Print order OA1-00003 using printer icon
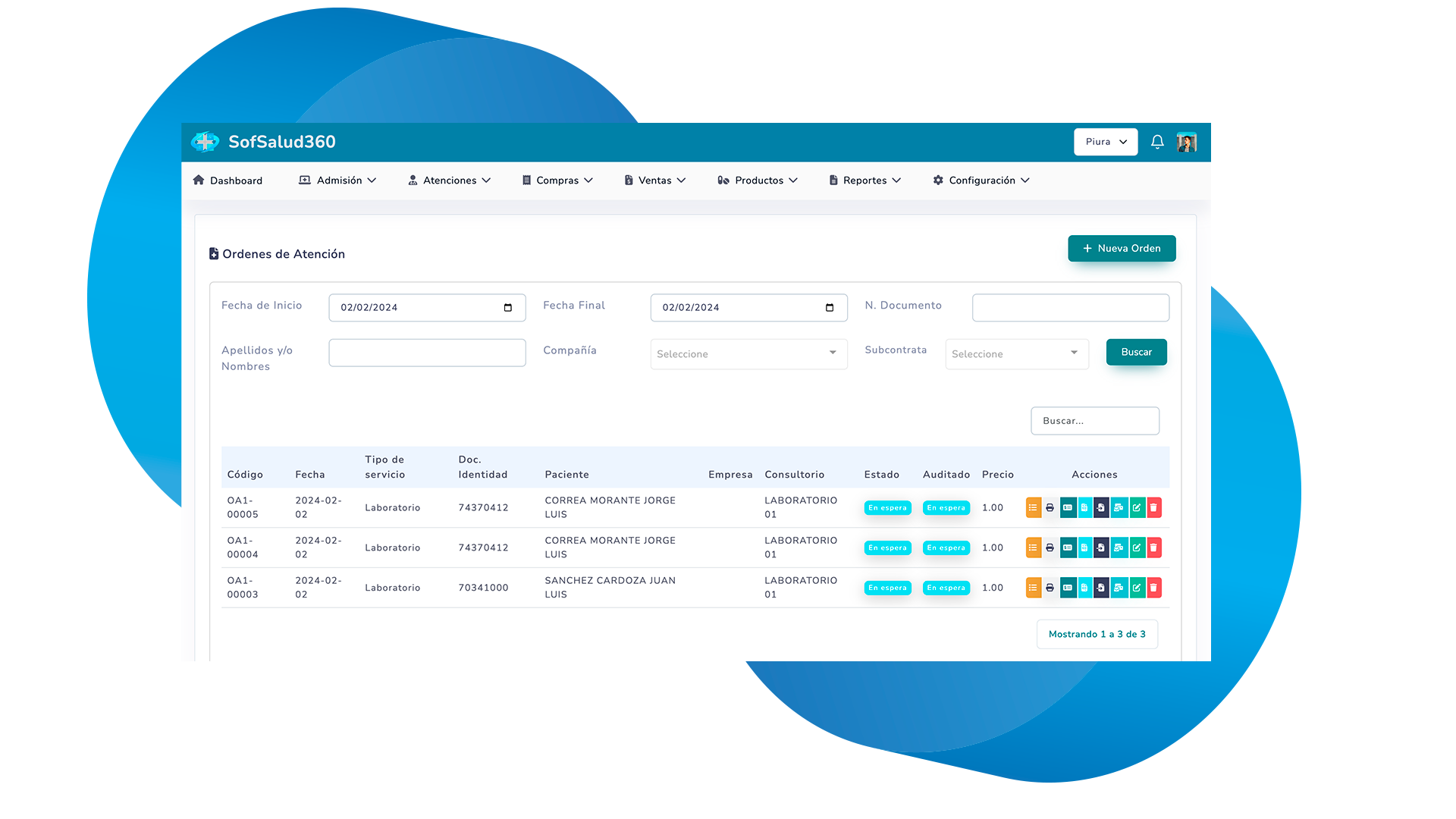This screenshot has height=819, width=1456. pos(1050,588)
